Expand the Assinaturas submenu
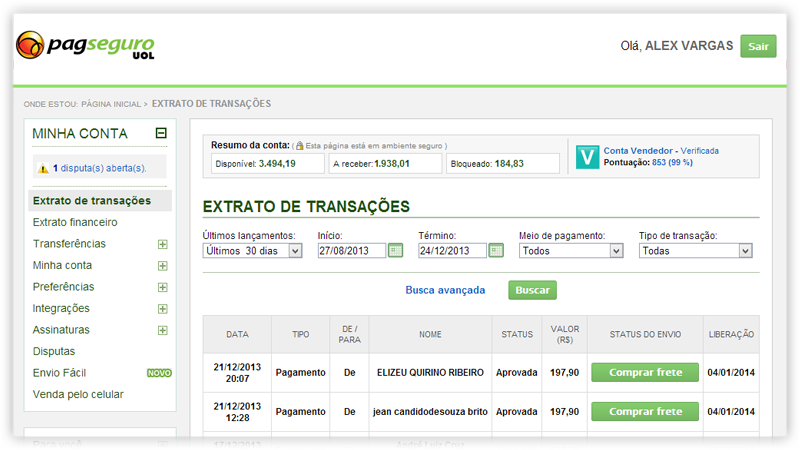Image resolution: width=800 pixels, height=450 pixels. (x=162, y=330)
